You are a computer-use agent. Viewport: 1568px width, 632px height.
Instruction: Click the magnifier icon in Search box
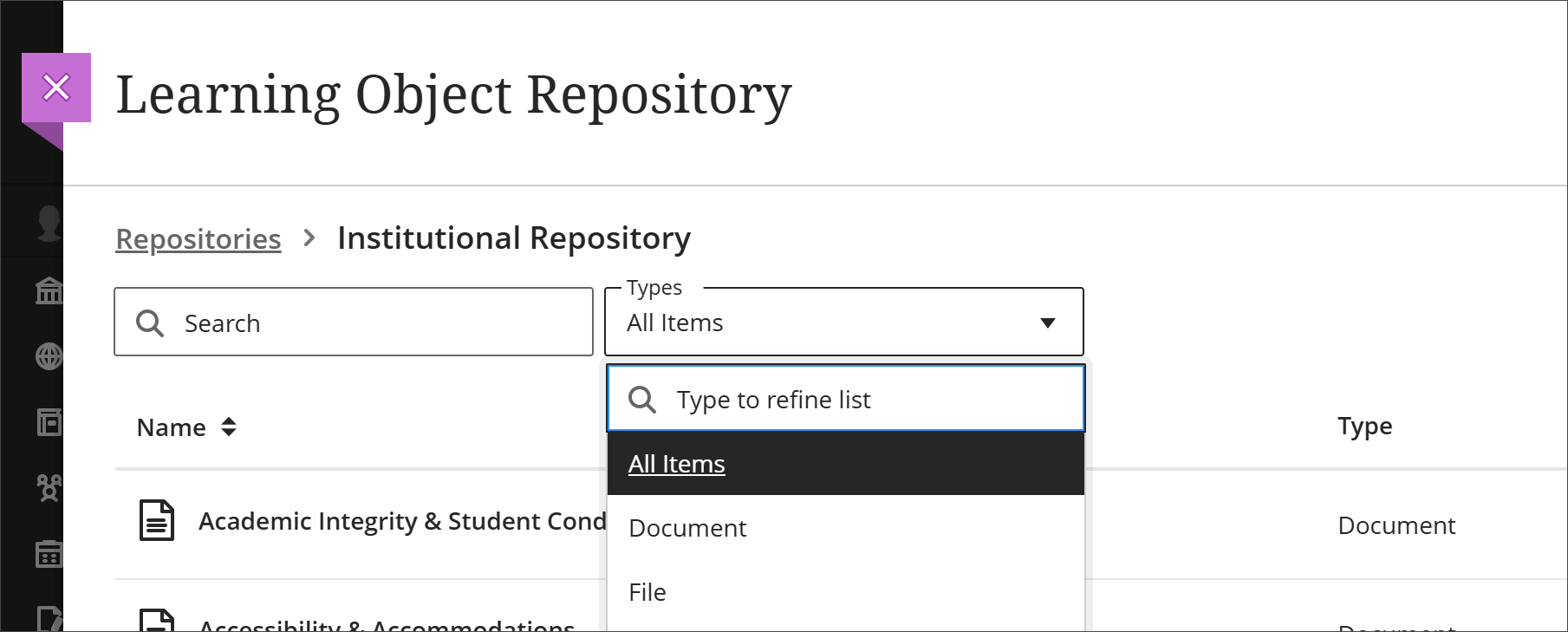point(150,323)
